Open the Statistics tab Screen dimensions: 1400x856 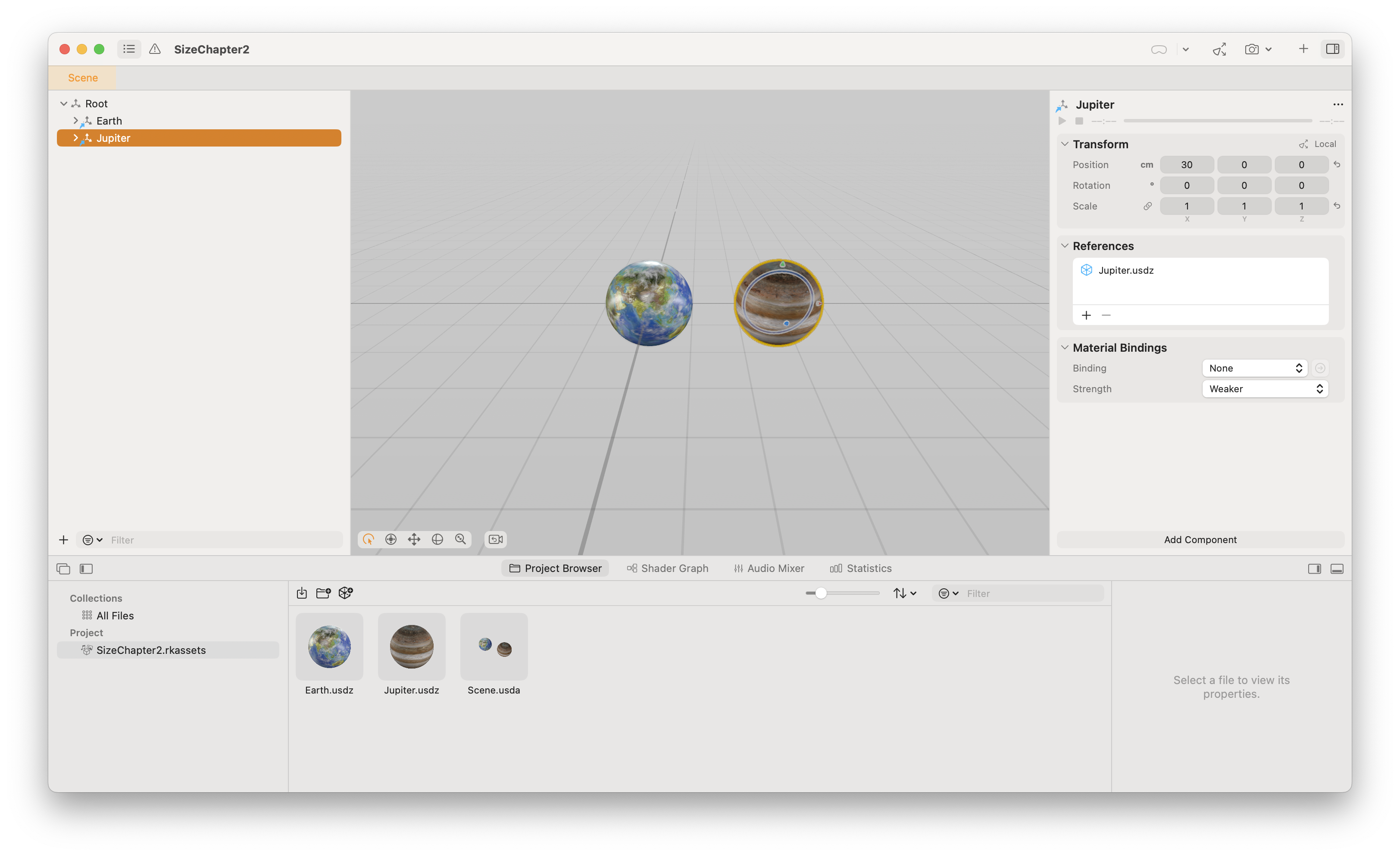861,569
